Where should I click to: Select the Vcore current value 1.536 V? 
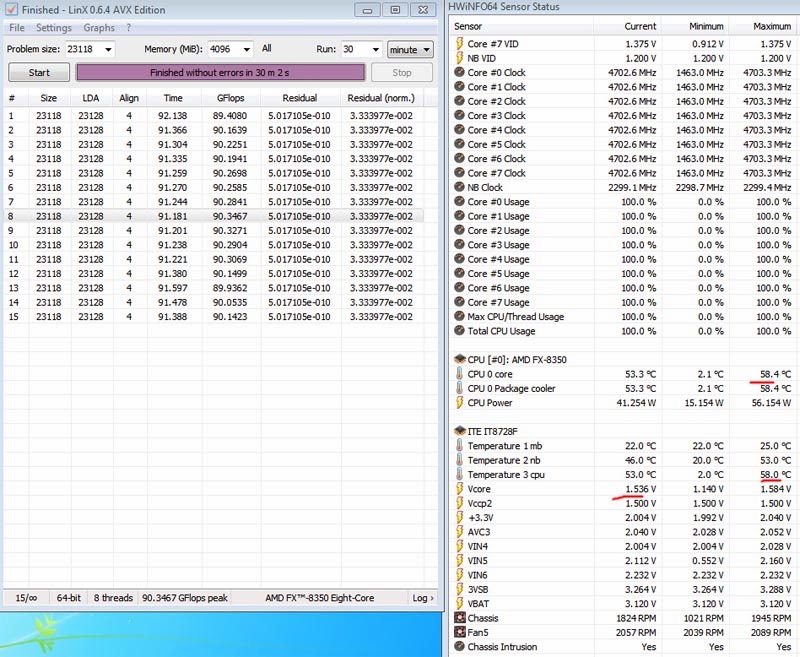pyautogui.click(x=640, y=489)
